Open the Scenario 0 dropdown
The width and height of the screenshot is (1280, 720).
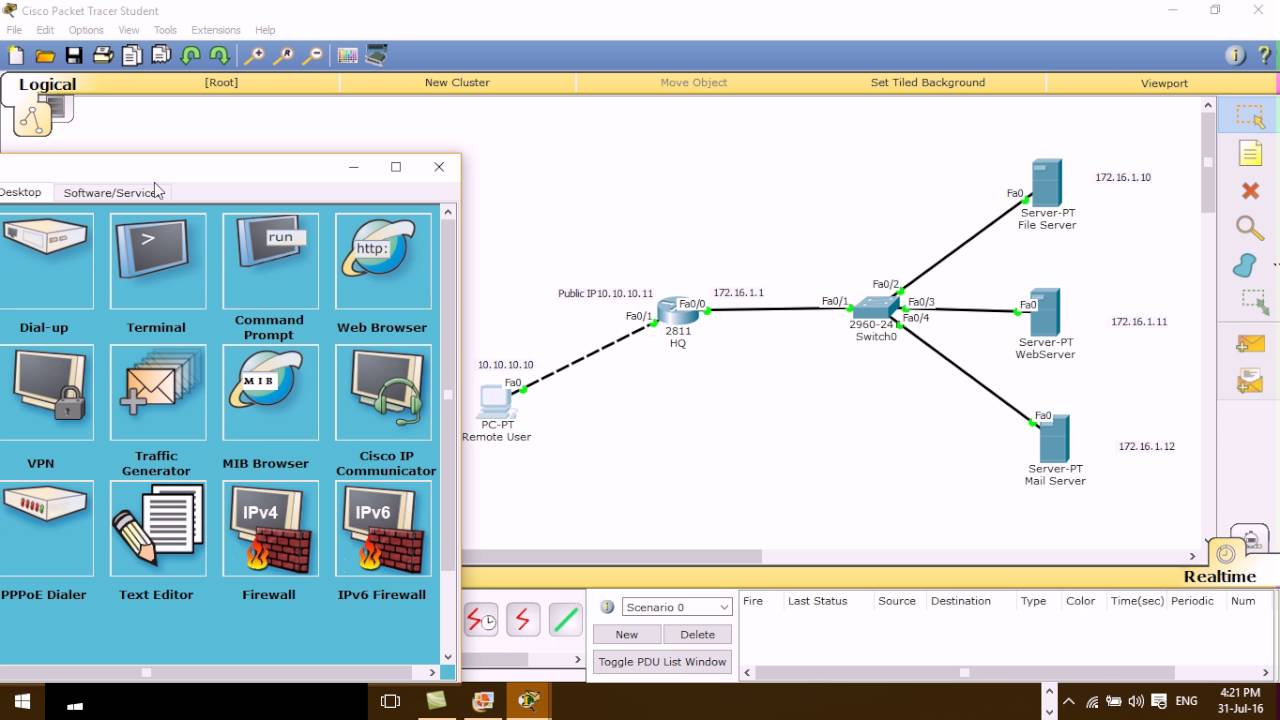pos(678,607)
